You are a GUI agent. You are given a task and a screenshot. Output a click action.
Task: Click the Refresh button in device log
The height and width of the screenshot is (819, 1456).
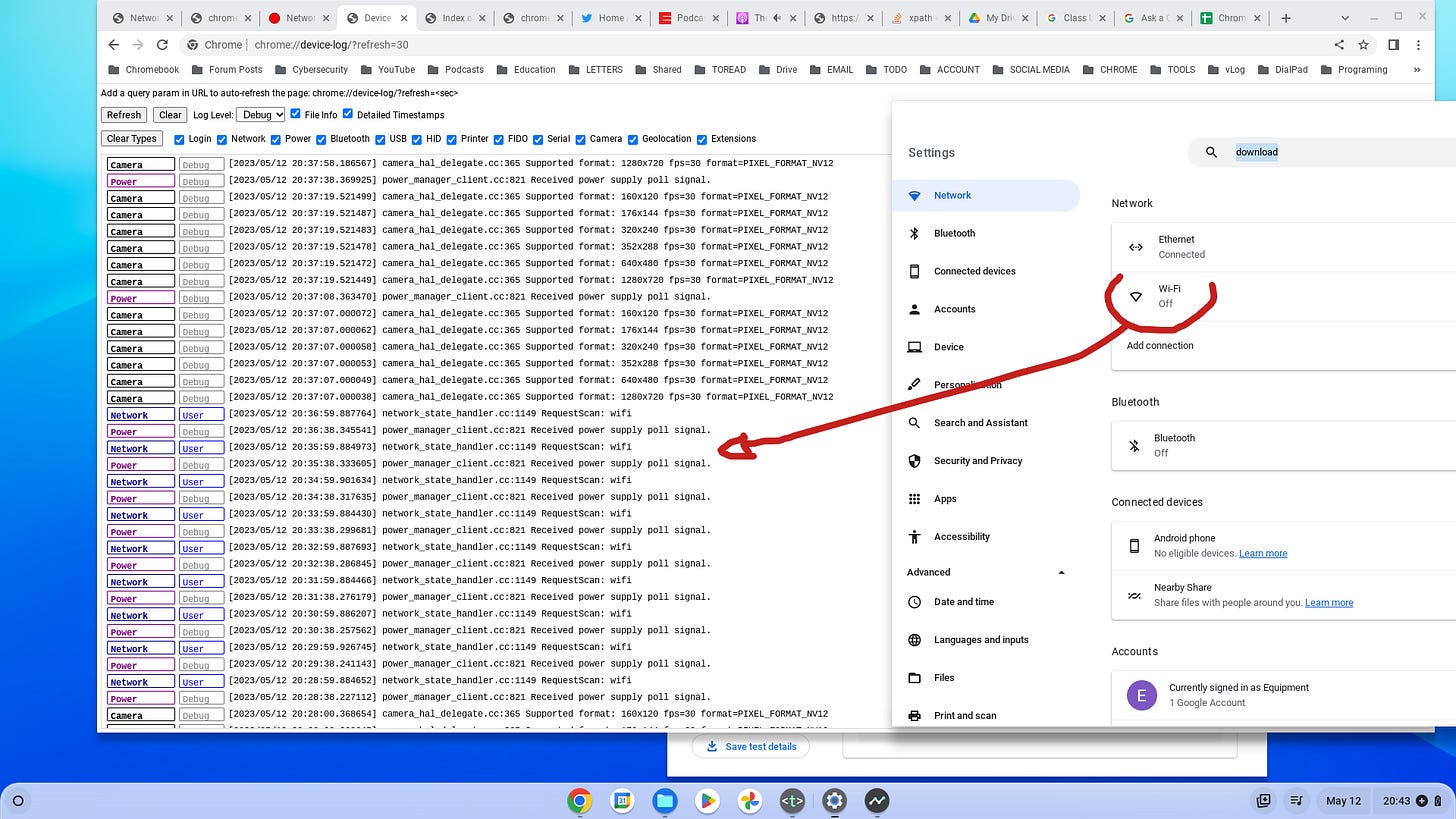click(124, 115)
